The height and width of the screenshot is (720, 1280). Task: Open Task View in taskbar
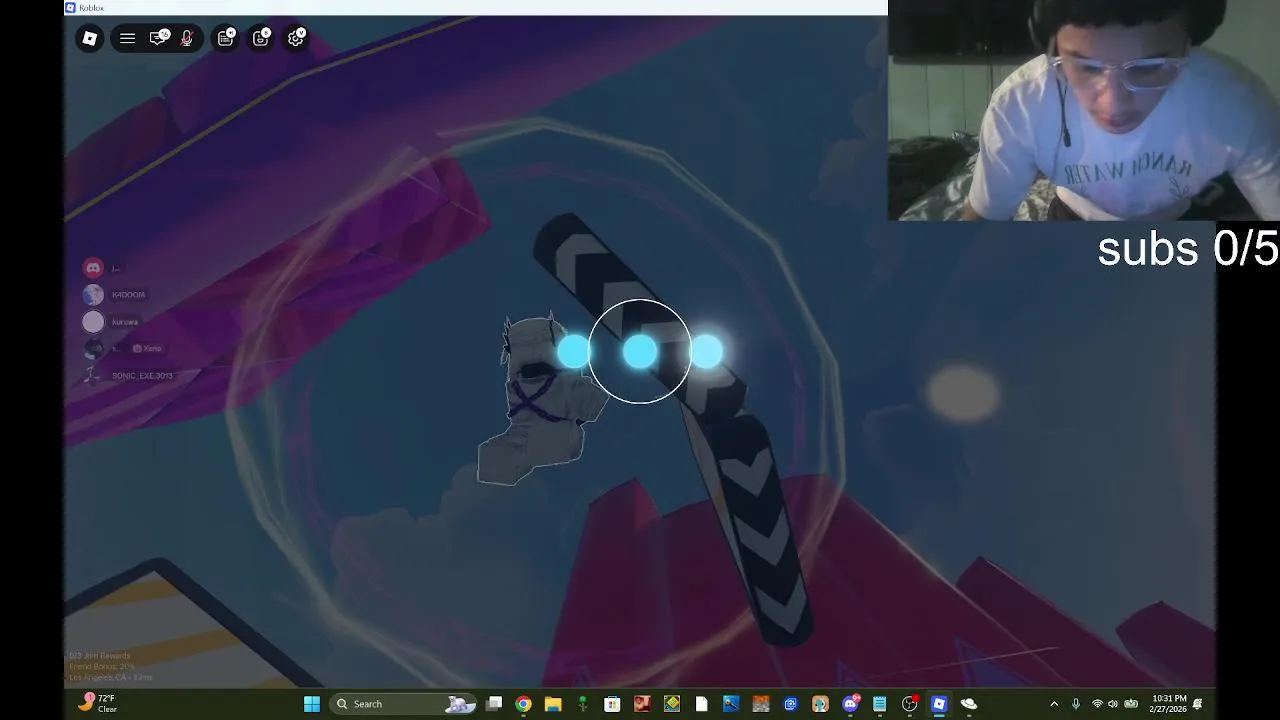(494, 704)
